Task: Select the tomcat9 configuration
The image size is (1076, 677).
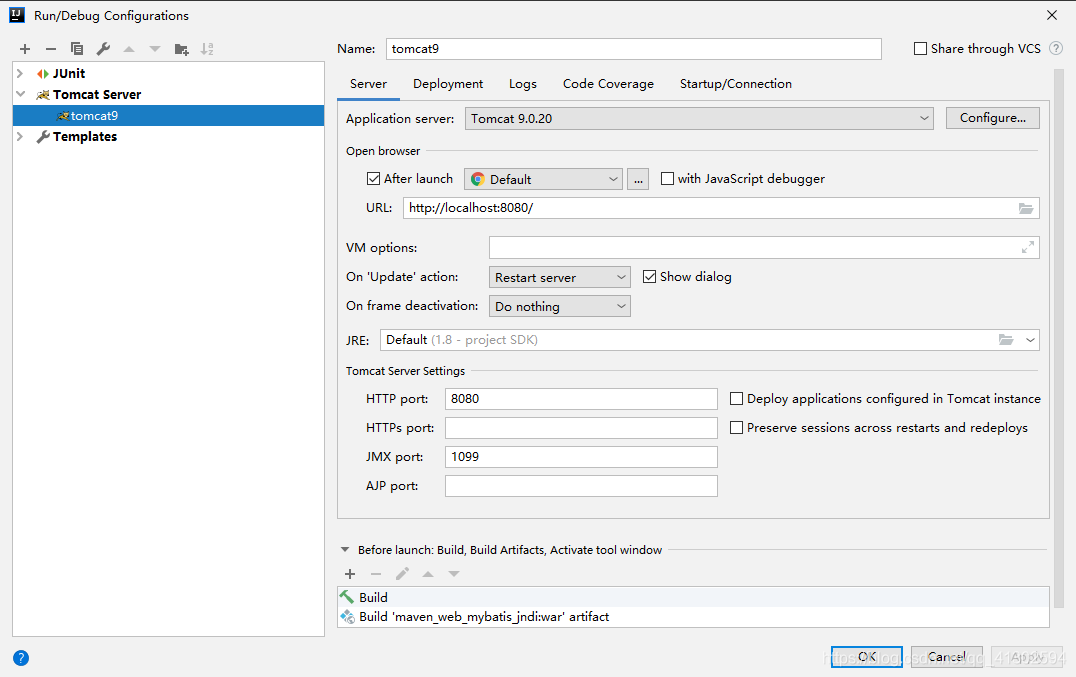Action: 168,115
